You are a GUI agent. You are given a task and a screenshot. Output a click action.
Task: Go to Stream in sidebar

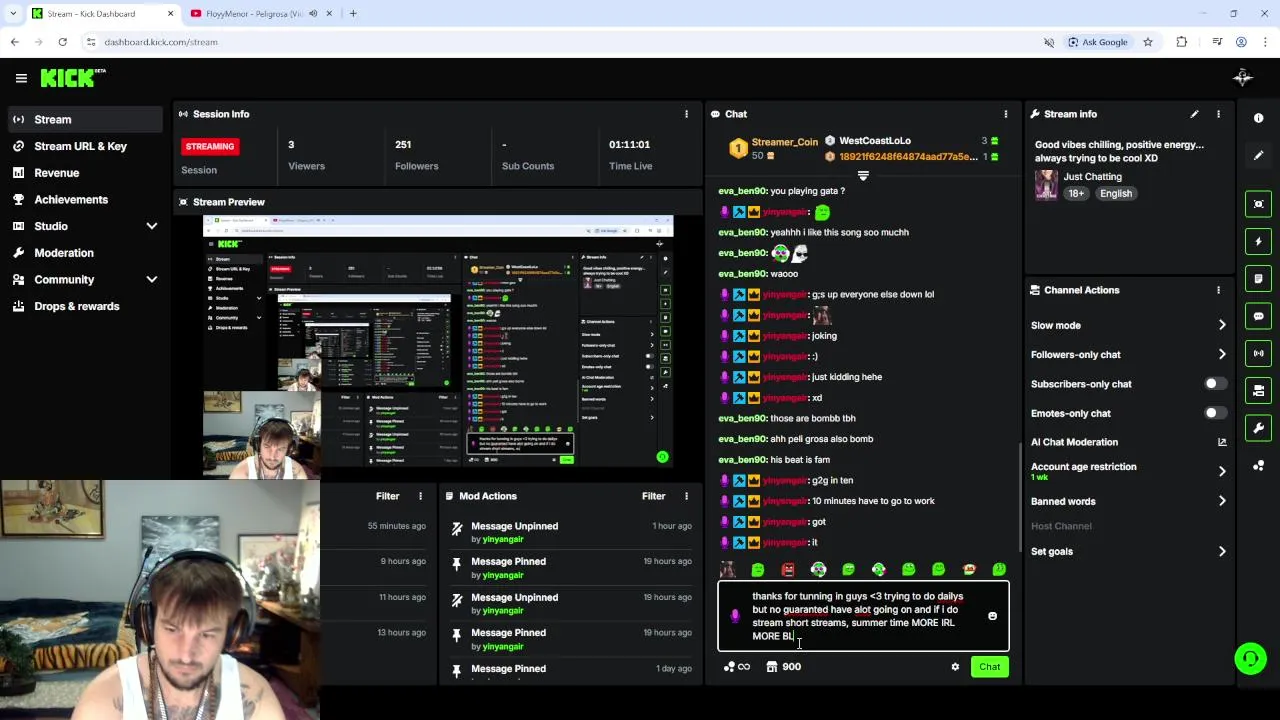tap(85, 120)
